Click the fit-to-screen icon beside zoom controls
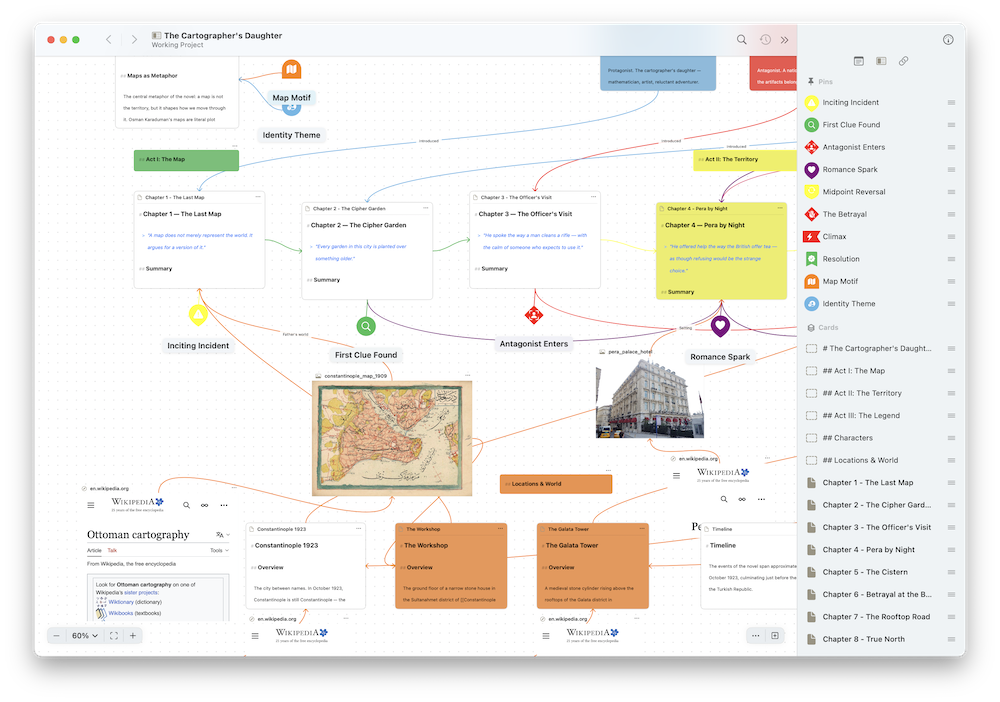The image size is (1000, 702). pos(113,635)
